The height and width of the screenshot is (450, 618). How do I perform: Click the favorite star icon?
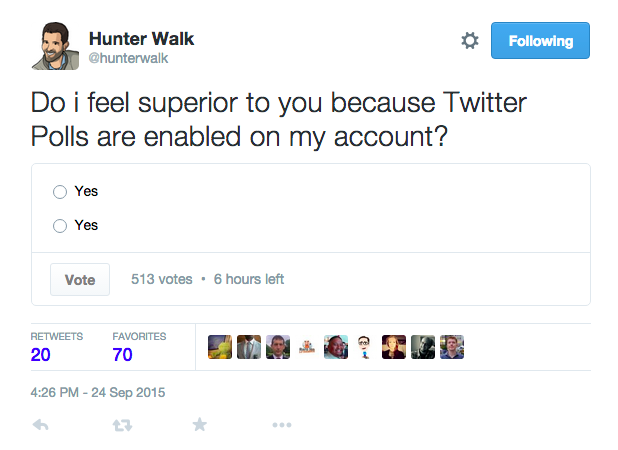(x=200, y=425)
